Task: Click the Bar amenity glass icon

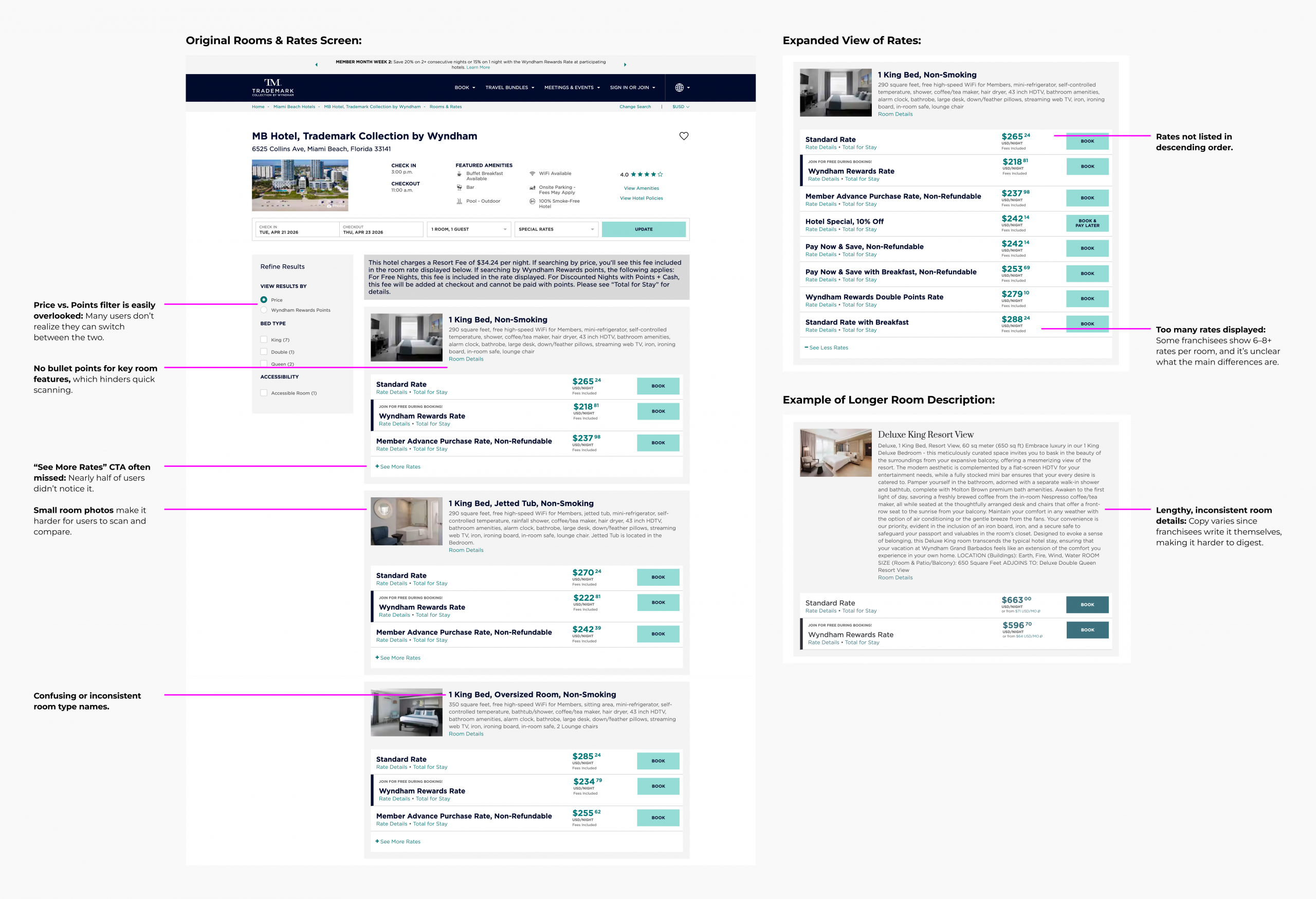Action: click(459, 188)
